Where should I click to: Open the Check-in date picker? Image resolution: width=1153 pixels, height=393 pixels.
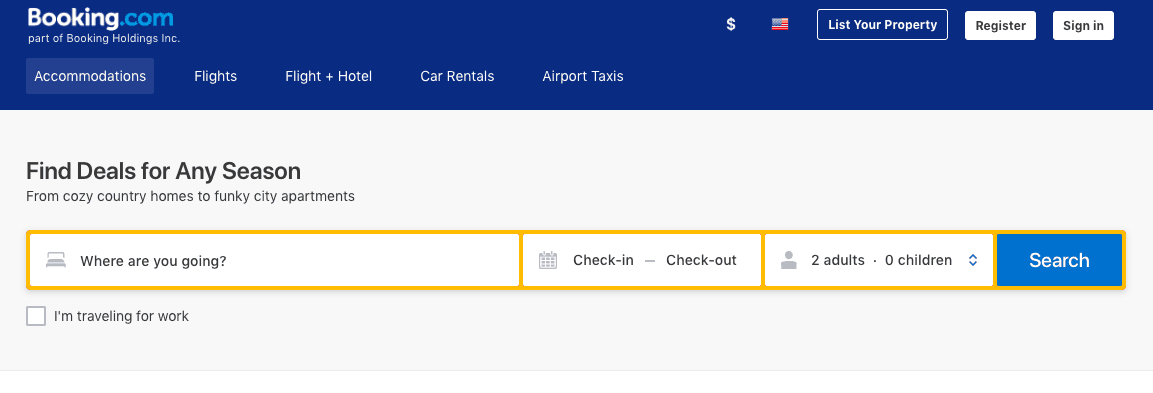tap(603, 260)
